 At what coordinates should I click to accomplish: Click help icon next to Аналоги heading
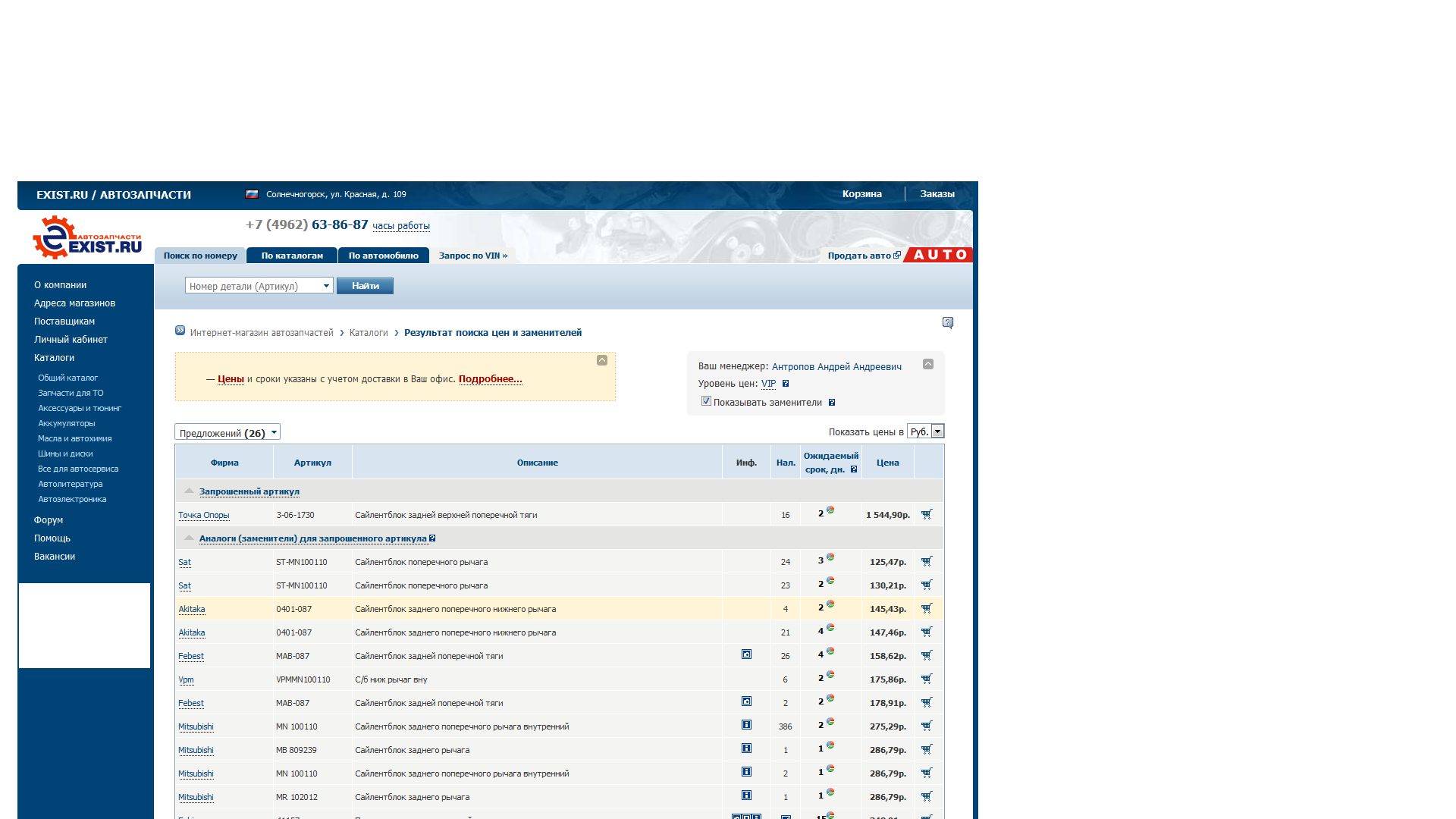(x=432, y=538)
